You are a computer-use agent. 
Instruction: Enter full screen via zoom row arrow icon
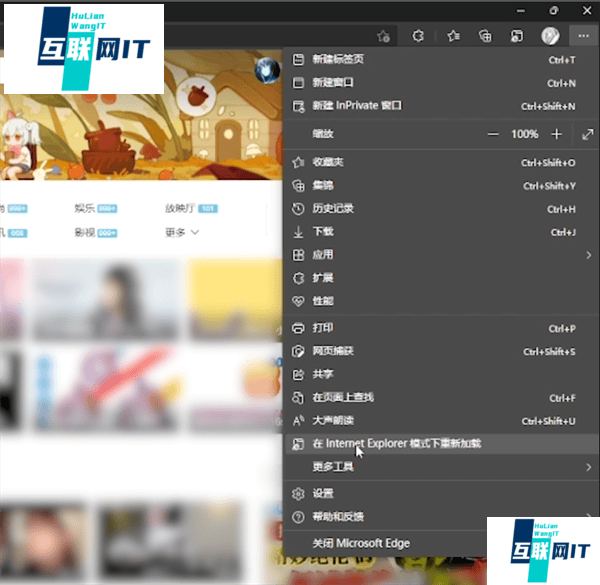tap(584, 134)
